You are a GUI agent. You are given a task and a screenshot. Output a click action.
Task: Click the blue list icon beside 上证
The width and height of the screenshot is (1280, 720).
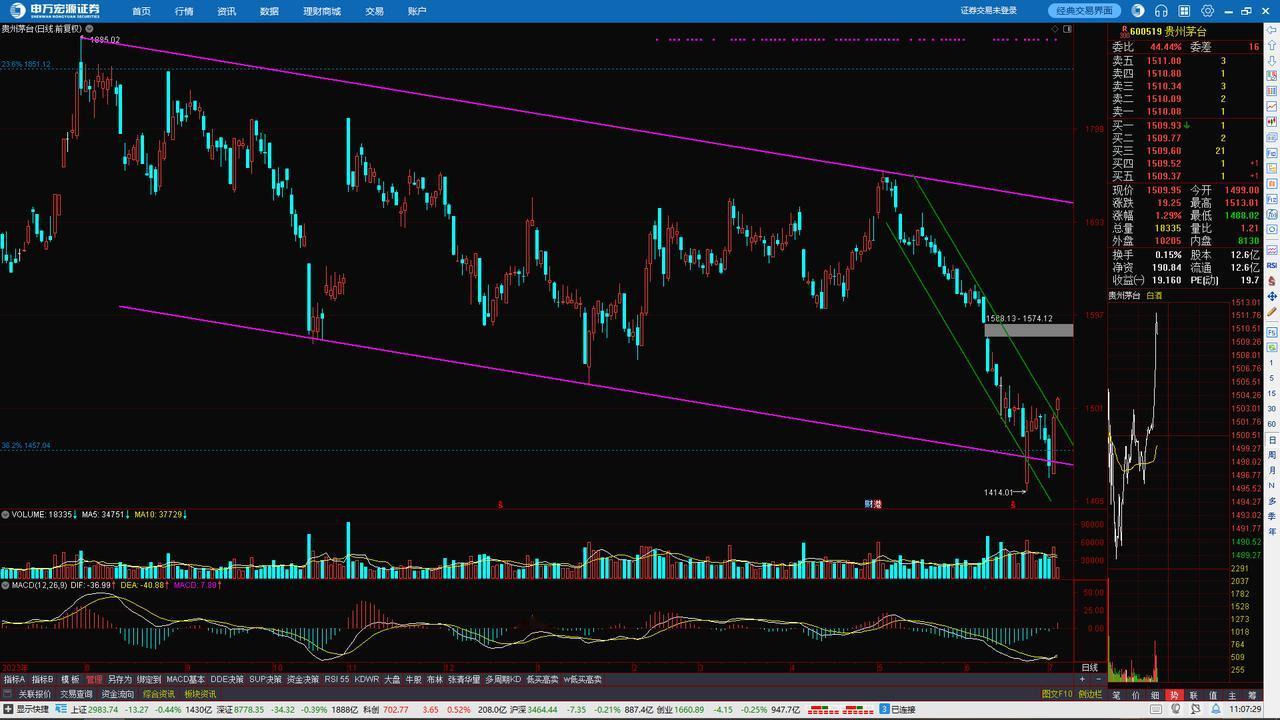coord(62,709)
